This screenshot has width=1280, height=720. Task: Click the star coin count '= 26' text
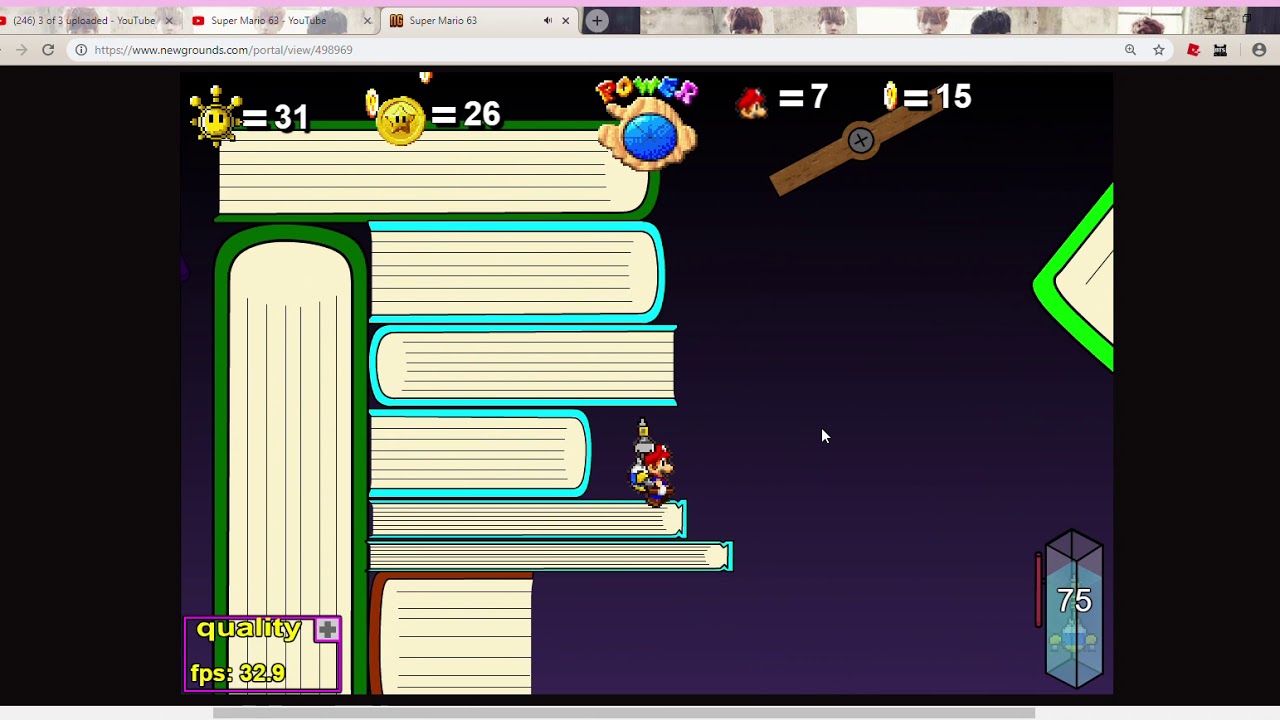tap(466, 114)
